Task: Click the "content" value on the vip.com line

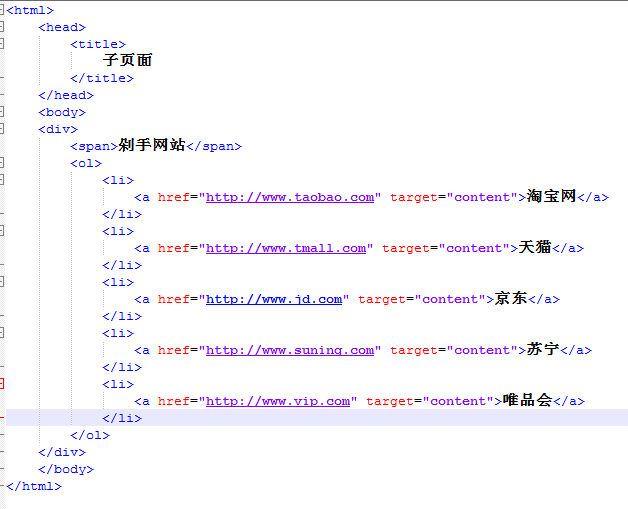Action: 459,401
